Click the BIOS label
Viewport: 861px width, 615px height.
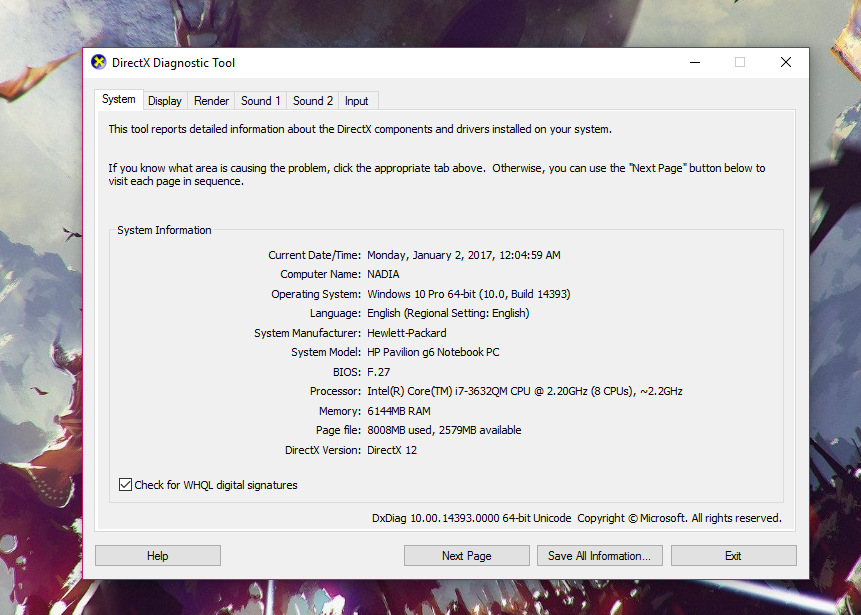pos(347,372)
